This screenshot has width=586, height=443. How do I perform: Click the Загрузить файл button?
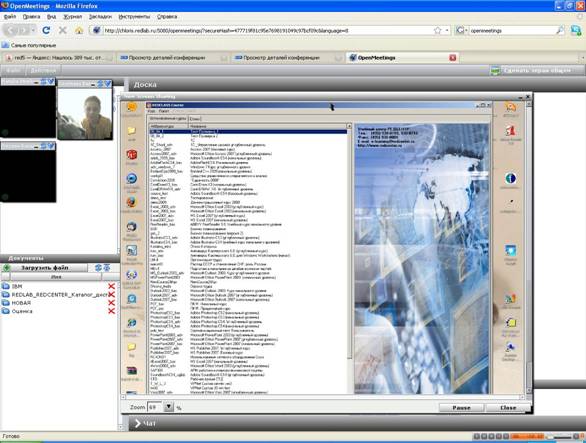(45, 268)
